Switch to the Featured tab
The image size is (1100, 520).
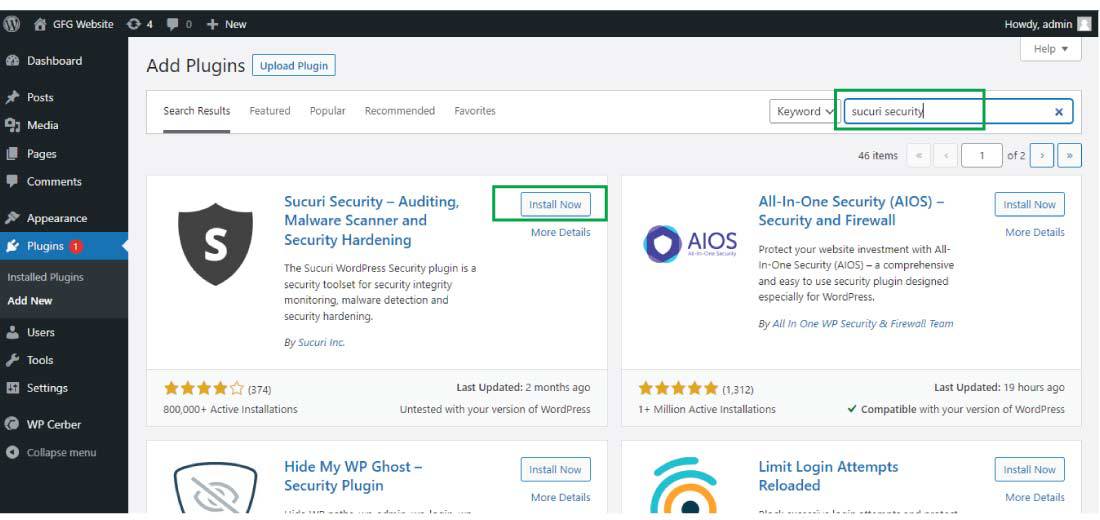point(270,111)
